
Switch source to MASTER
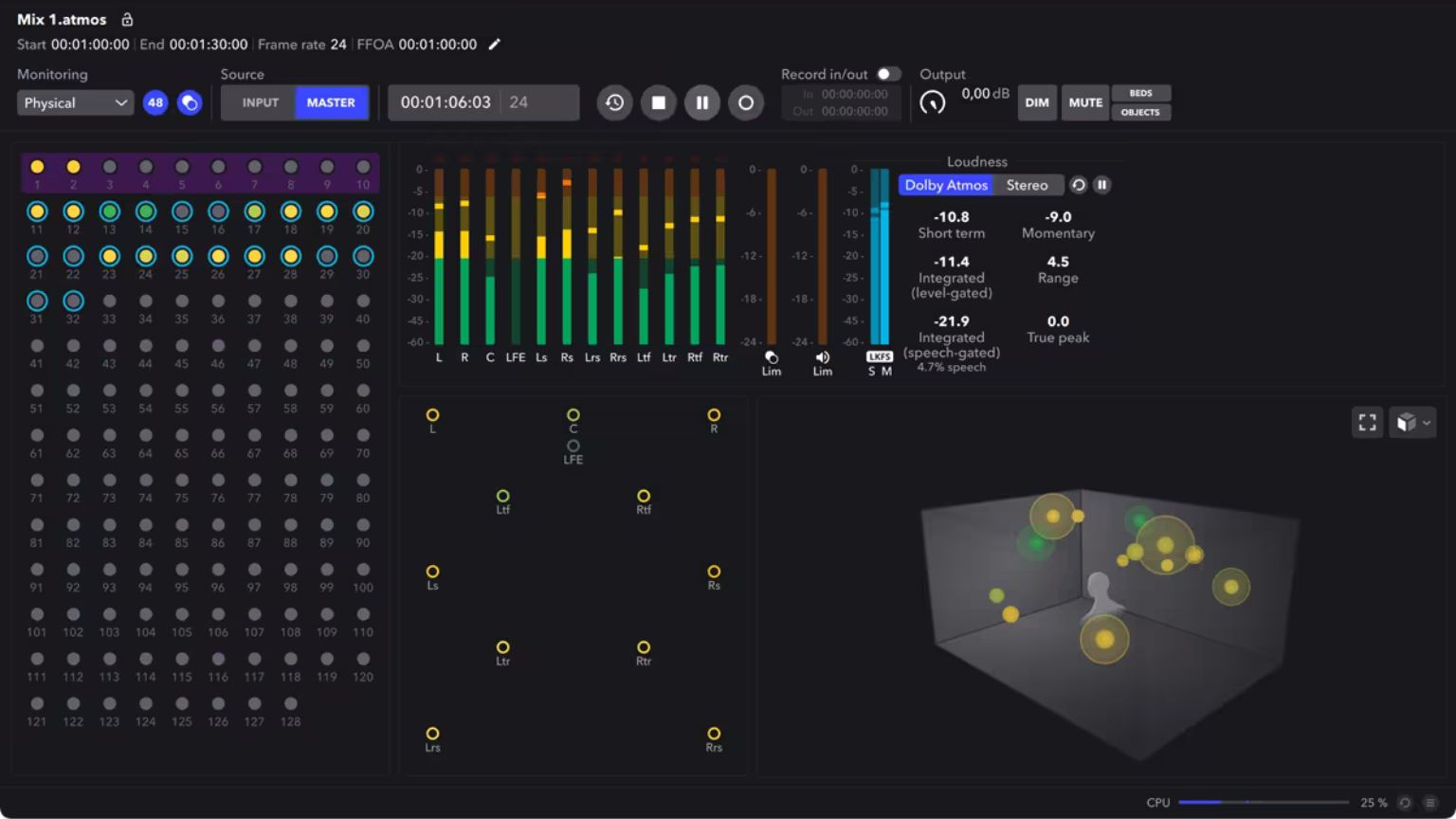click(x=331, y=102)
